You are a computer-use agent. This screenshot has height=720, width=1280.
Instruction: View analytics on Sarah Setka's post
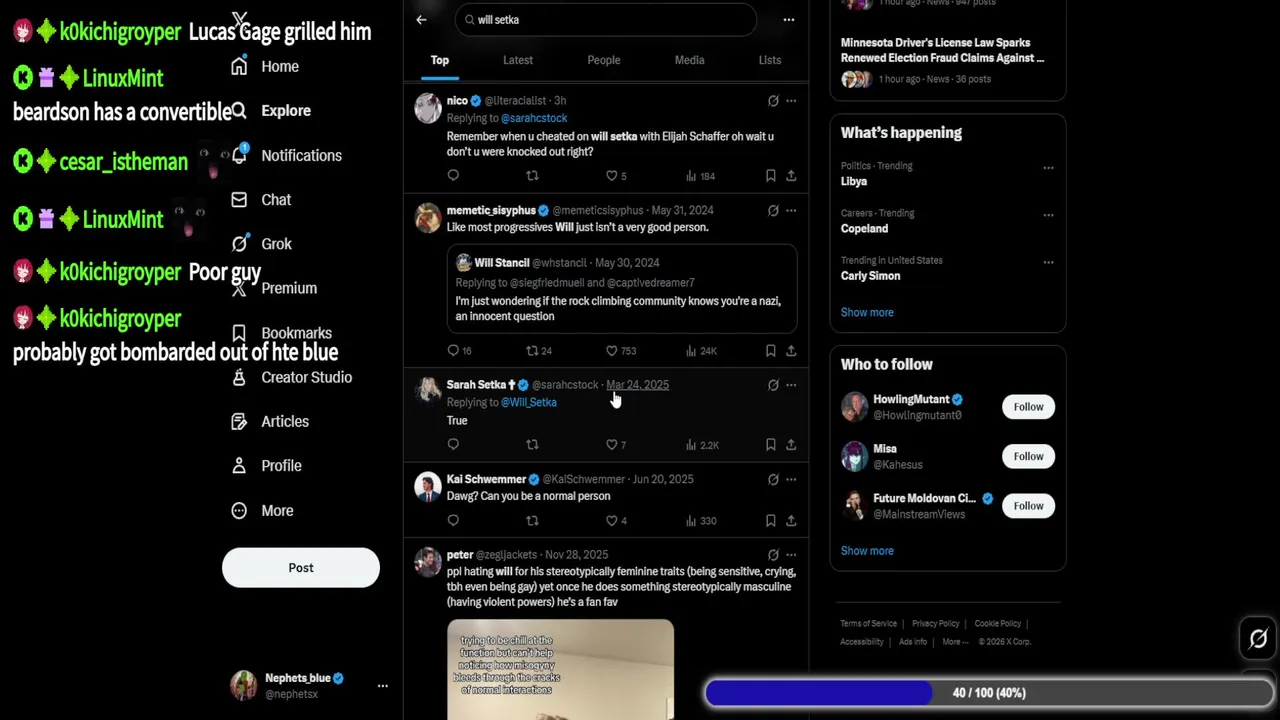[x=701, y=445]
